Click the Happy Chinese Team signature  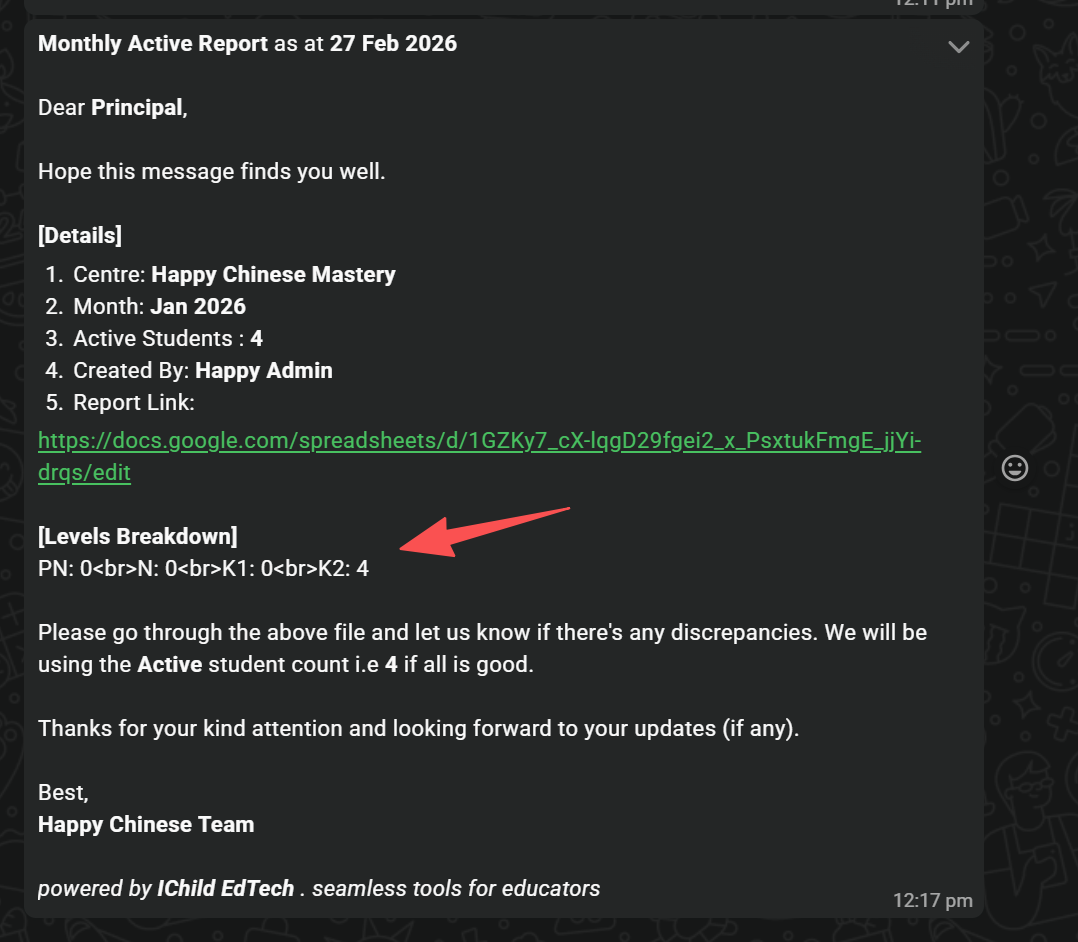pyautogui.click(x=146, y=824)
